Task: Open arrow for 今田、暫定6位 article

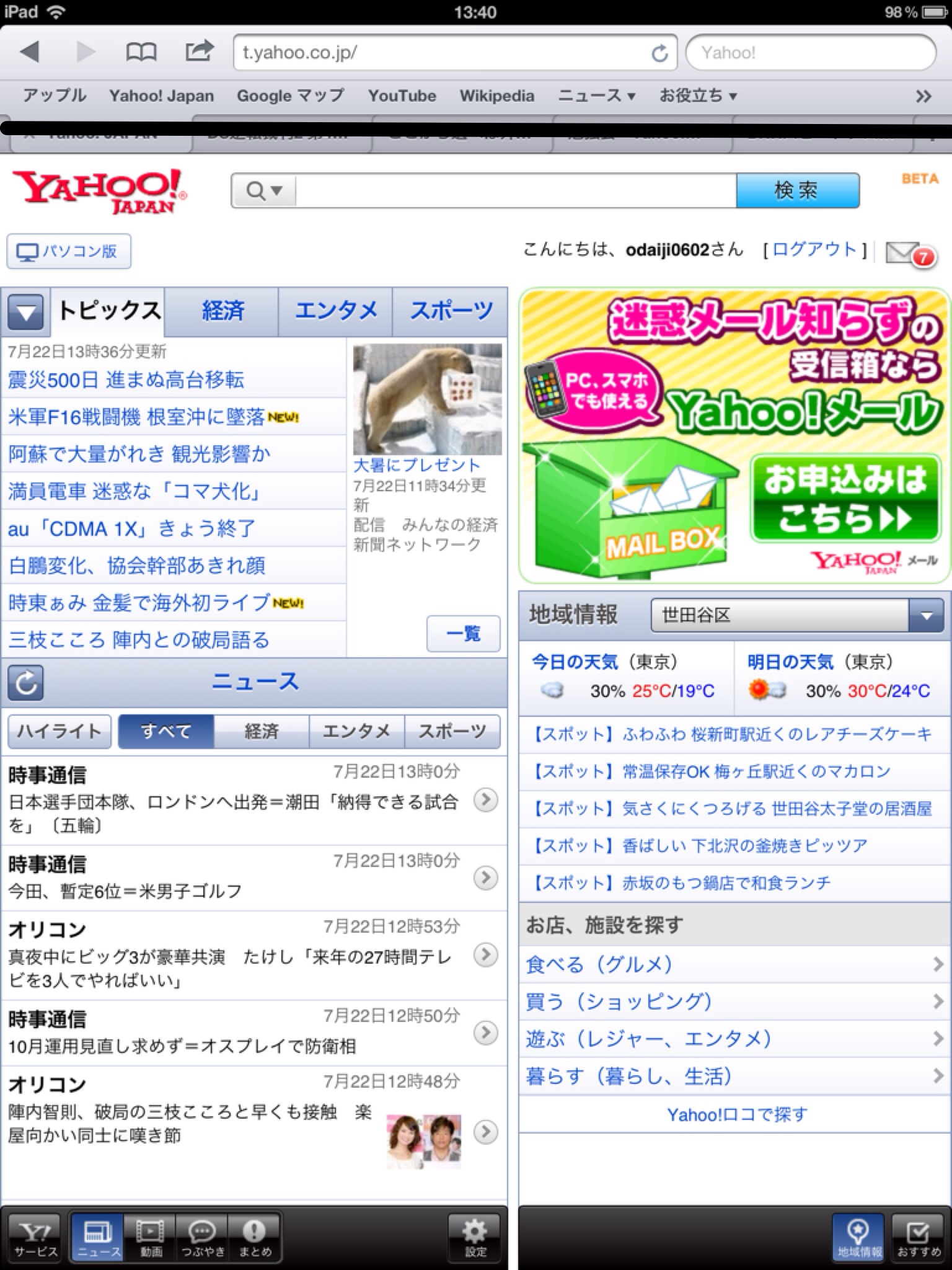Action: (x=486, y=877)
